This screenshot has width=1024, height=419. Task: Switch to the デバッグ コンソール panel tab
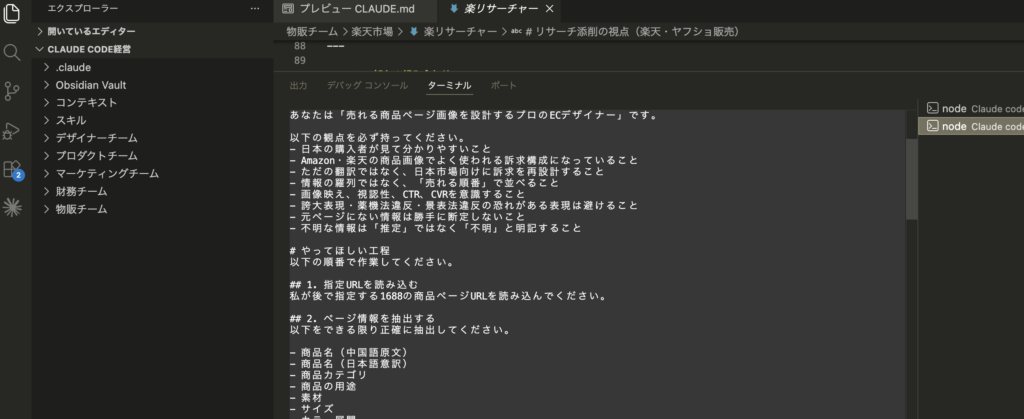(368, 86)
